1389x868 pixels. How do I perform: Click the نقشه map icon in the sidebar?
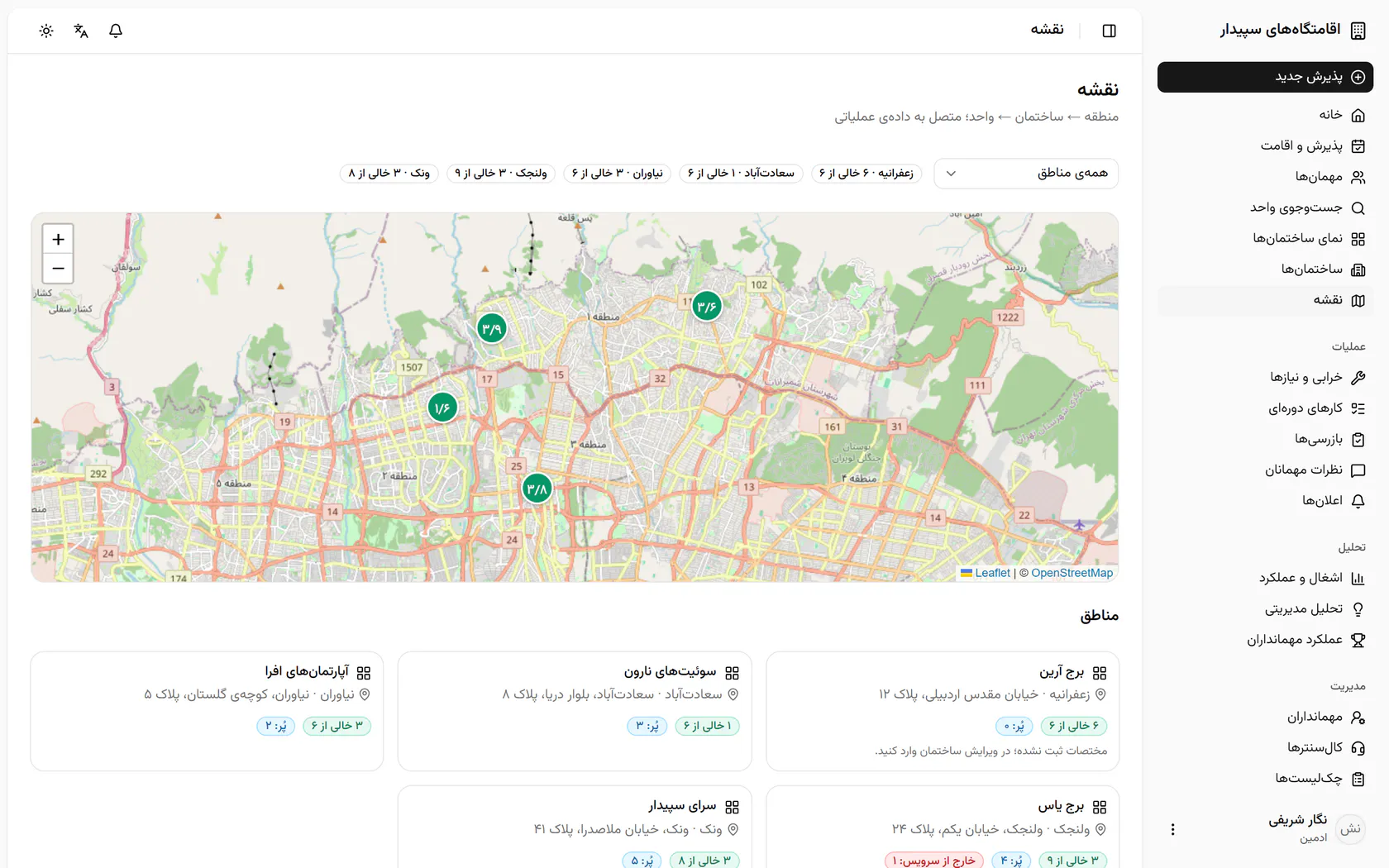click(x=1358, y=301)
